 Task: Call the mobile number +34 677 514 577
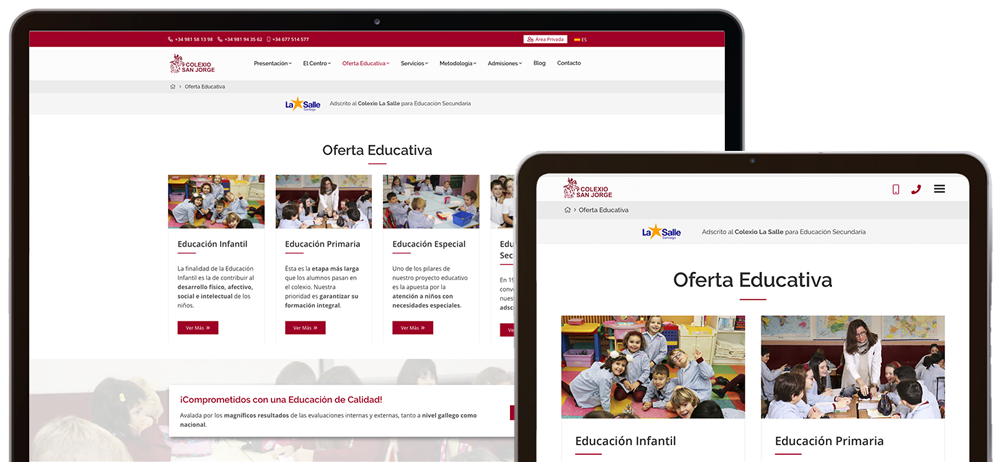(x=288, y=40)
